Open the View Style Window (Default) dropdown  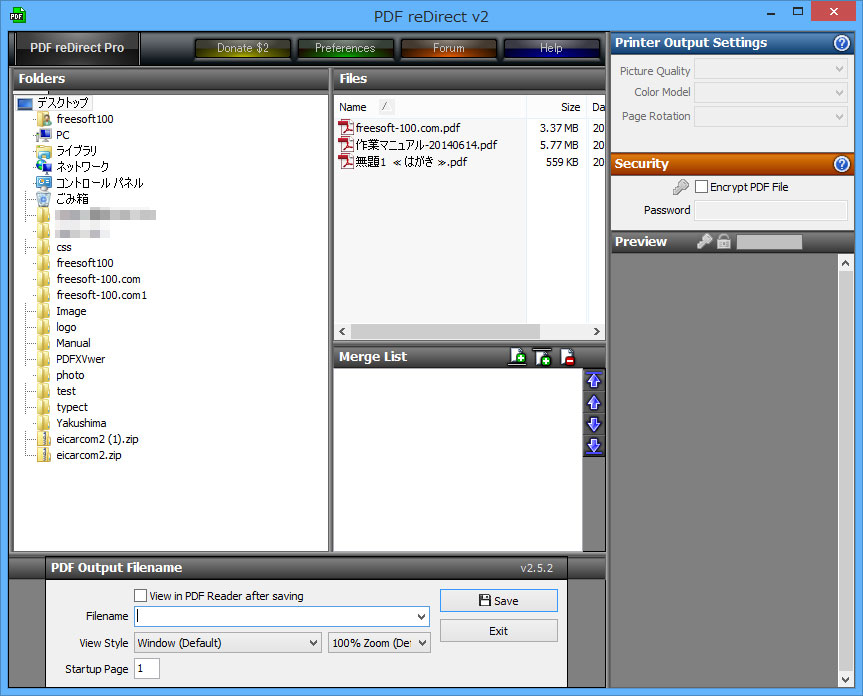click(228, 643)
